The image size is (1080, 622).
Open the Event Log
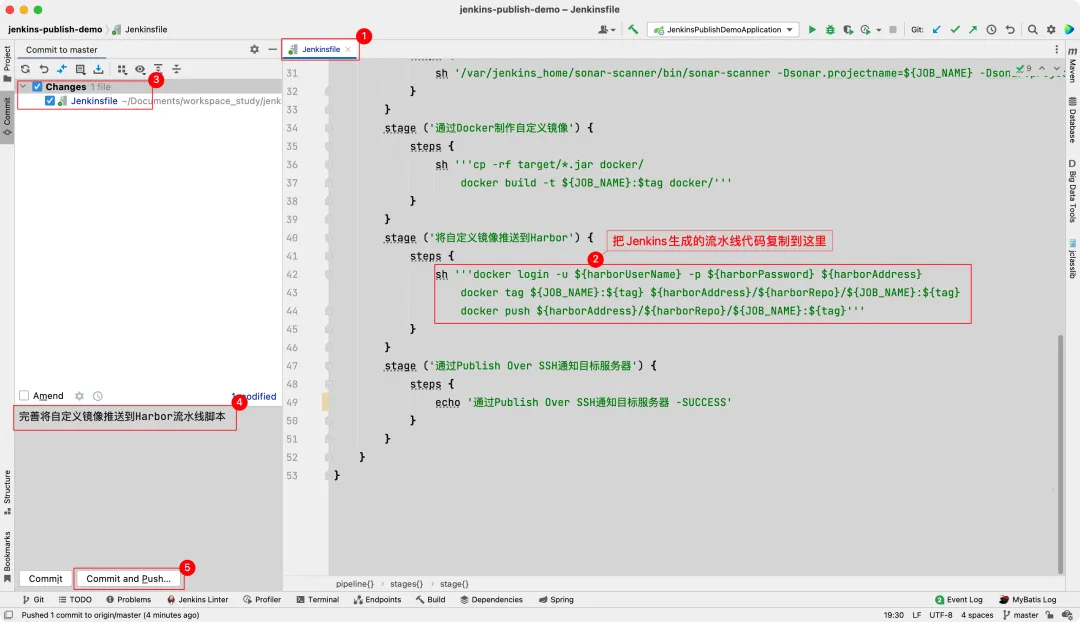(x=959, y=599)
